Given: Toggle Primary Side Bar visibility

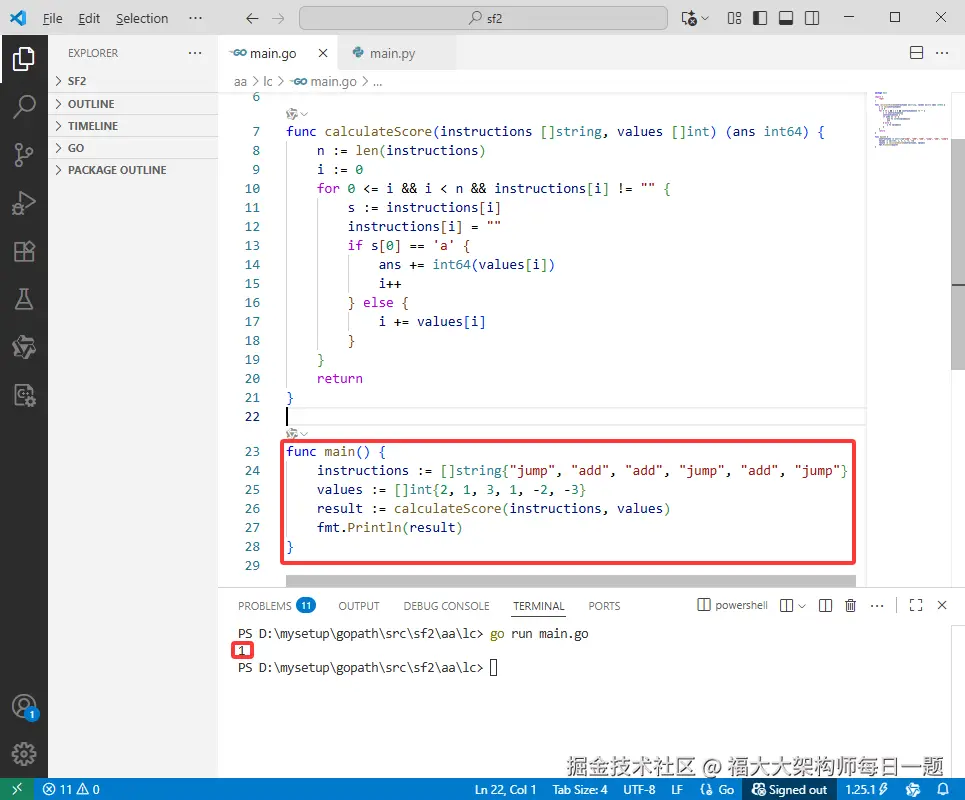Looking at the screenshot, I should pos(760,18).
